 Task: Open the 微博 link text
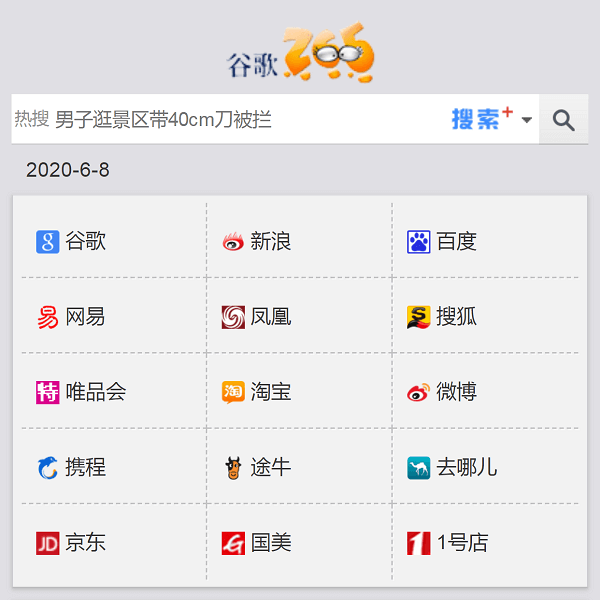(x=457, y=392)
